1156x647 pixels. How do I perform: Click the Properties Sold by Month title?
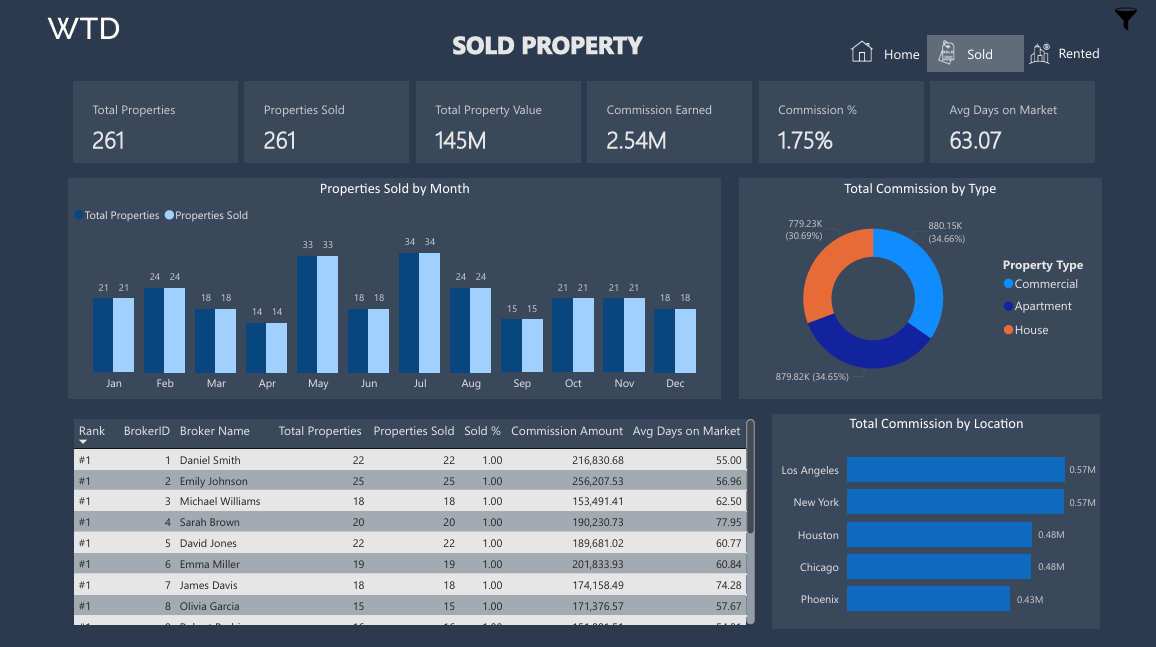pos(394,189)
